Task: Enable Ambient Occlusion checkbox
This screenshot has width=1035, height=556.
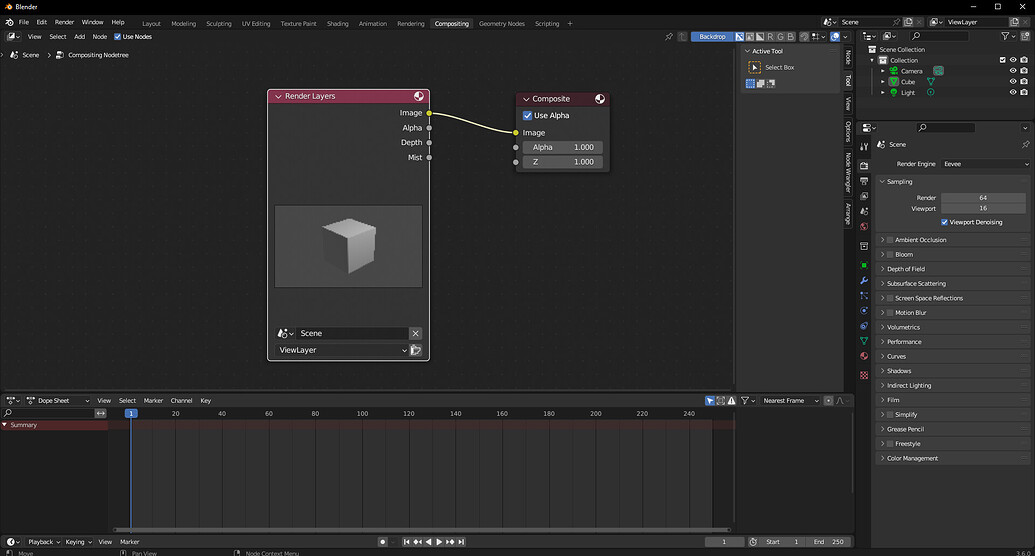Action: (890, 240)
